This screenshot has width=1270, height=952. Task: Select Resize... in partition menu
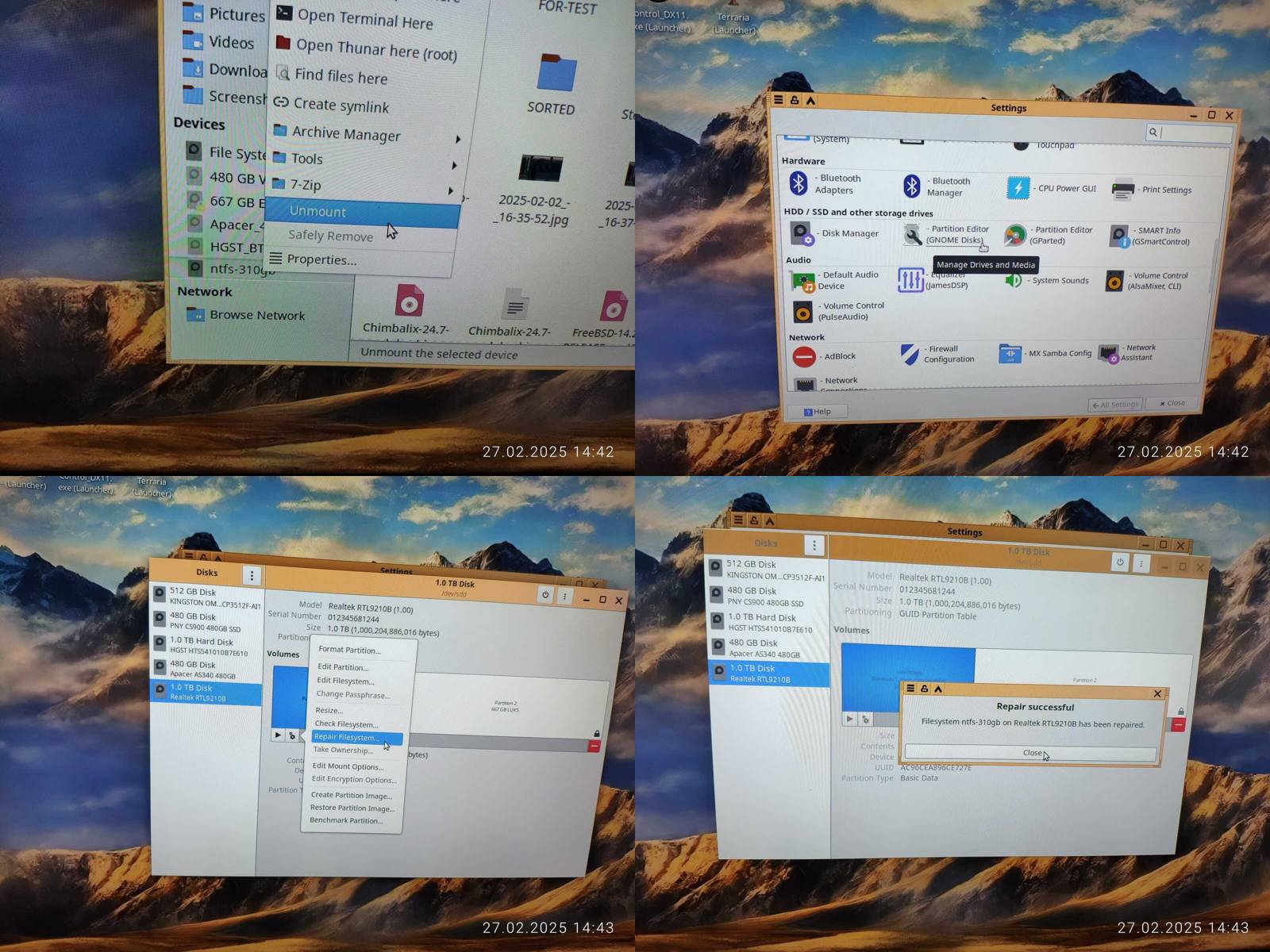329,711
